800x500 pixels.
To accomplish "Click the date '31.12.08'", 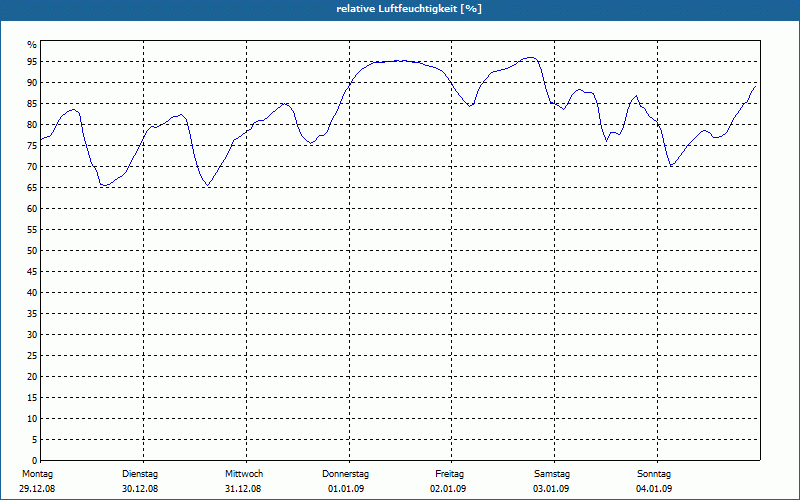I will point(243,489).
